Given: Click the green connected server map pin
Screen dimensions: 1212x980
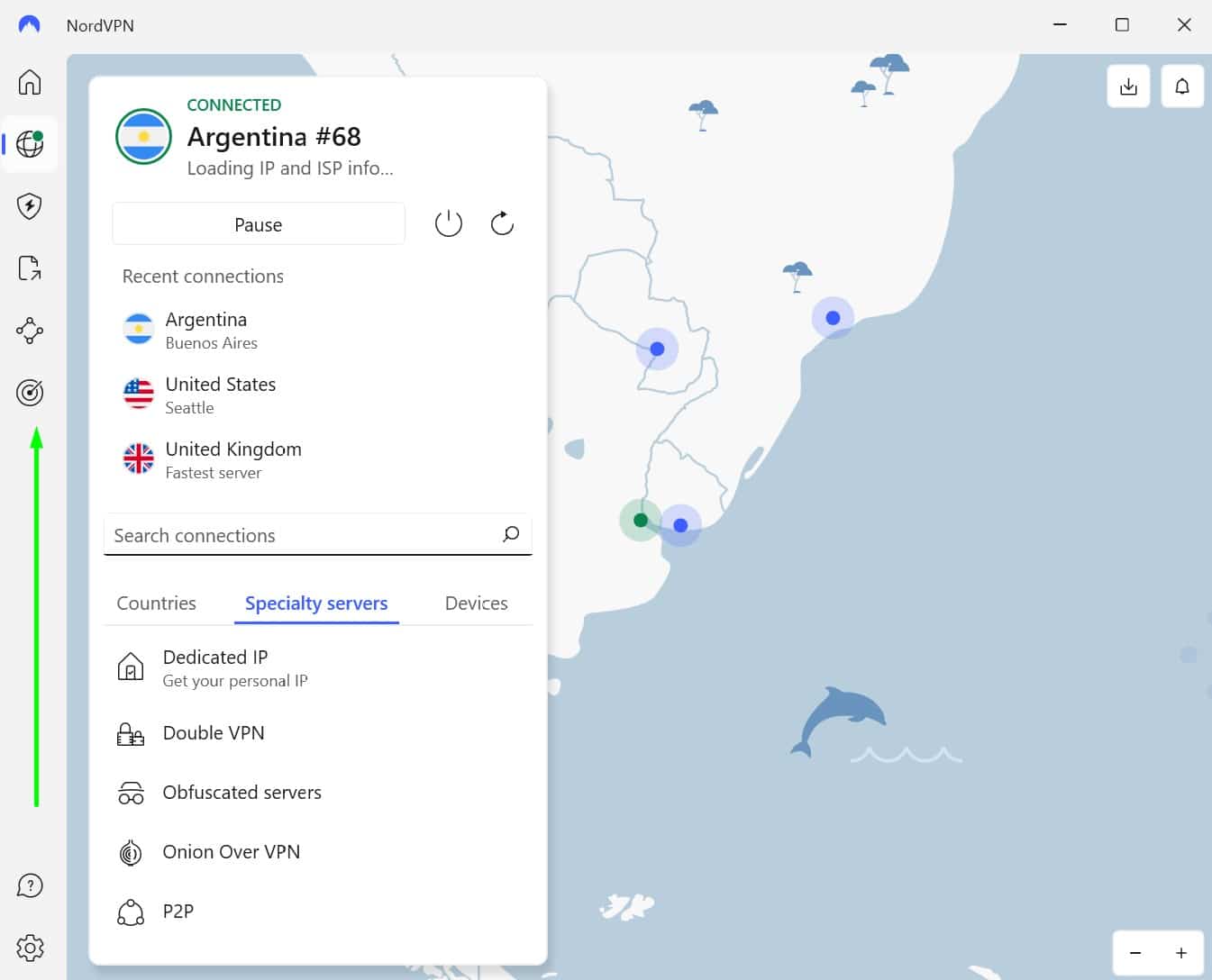Looking at the screenshot, I should coord(641,520).
